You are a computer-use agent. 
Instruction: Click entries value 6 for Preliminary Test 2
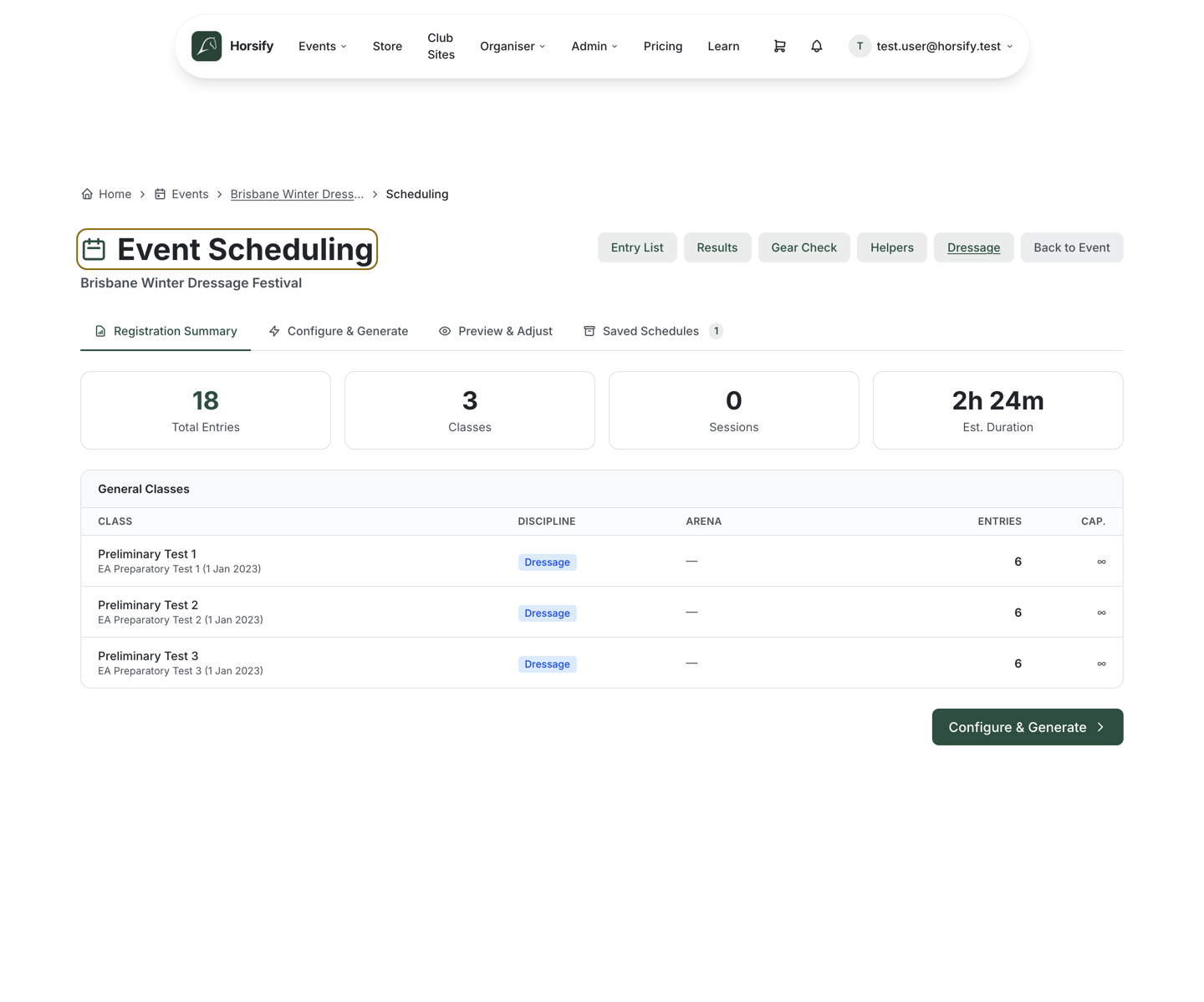1018,613
